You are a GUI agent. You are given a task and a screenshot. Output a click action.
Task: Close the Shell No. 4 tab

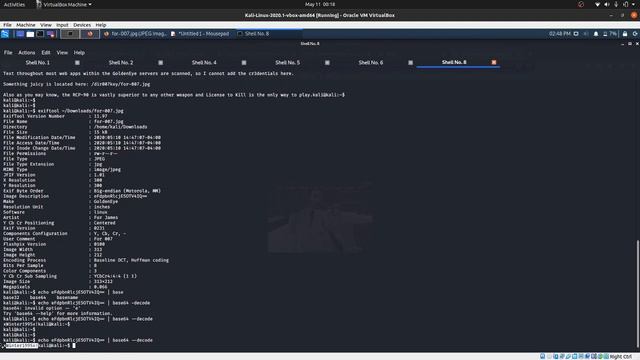244,62
